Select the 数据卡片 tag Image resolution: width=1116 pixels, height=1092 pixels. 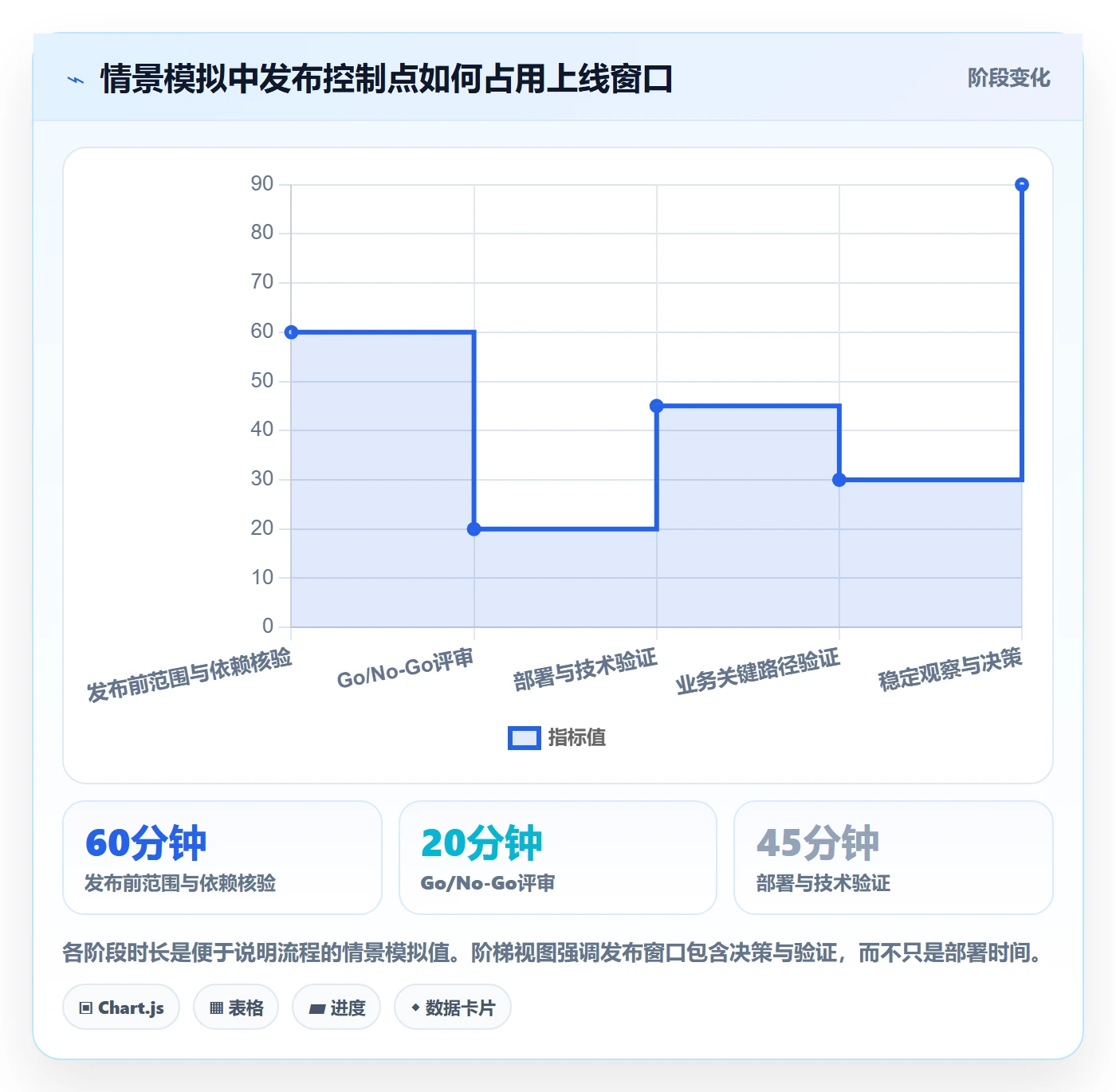(x=453, y=1008)
